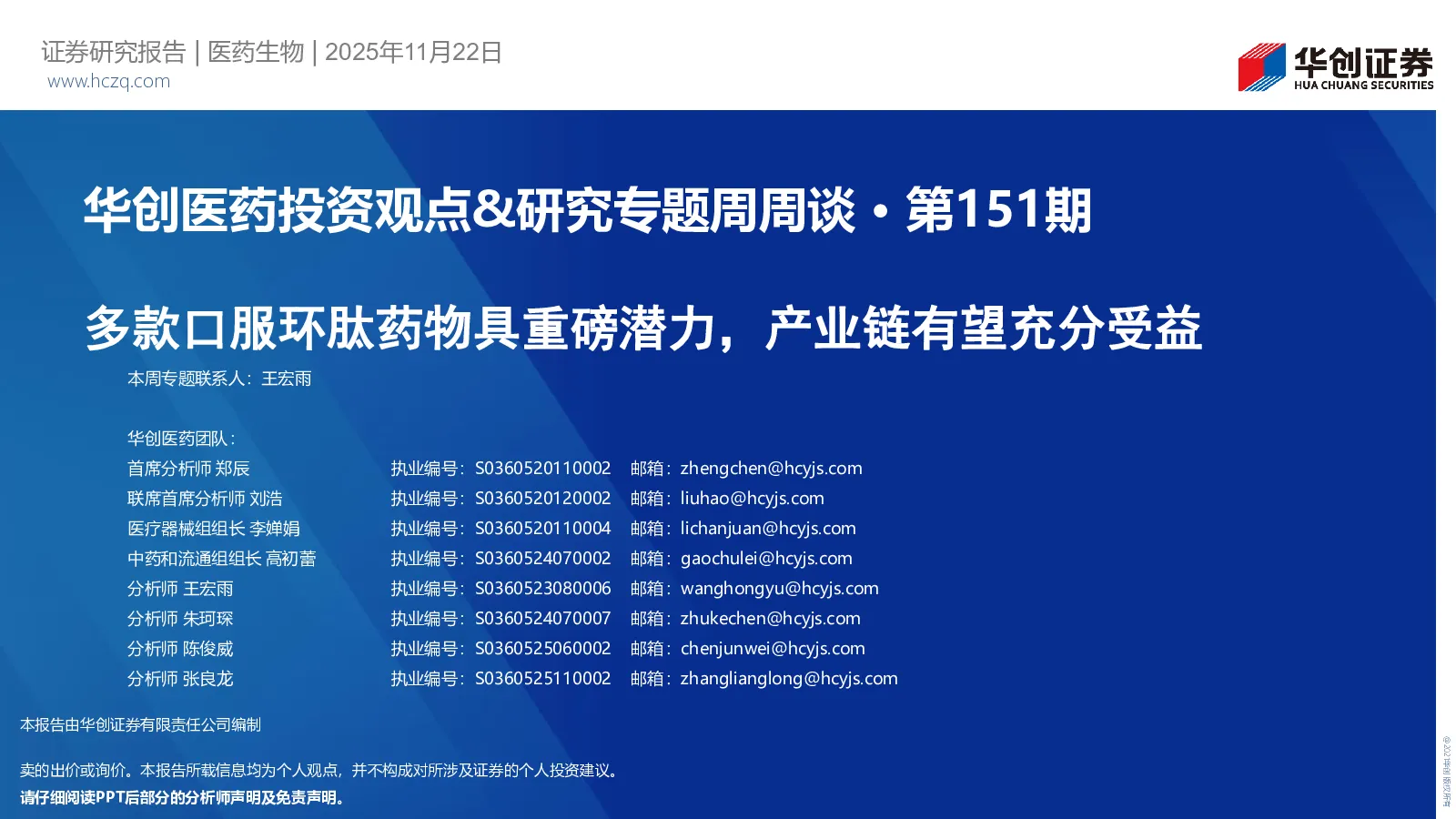The height and width of the screenshot is (819, 1456).
Task: Click email liuhao@hcyjs.com
Action: pos(752,498)
